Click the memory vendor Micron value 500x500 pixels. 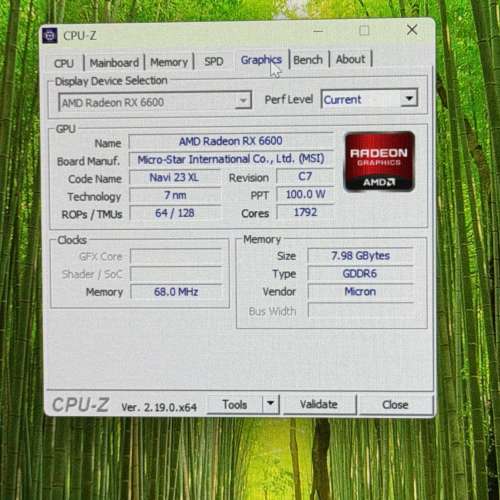tap(361, 292)
